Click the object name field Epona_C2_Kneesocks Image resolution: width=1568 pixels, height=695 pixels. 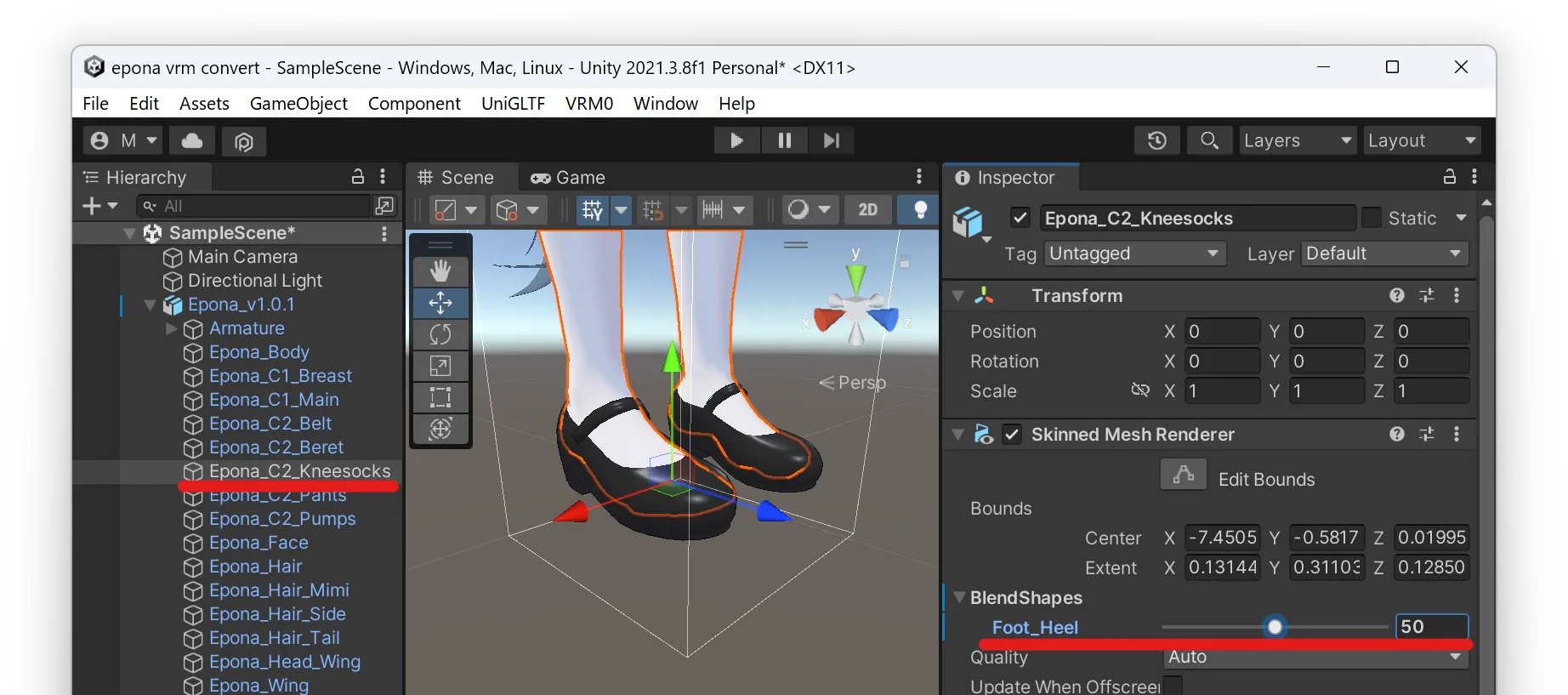pos(1197,218)
